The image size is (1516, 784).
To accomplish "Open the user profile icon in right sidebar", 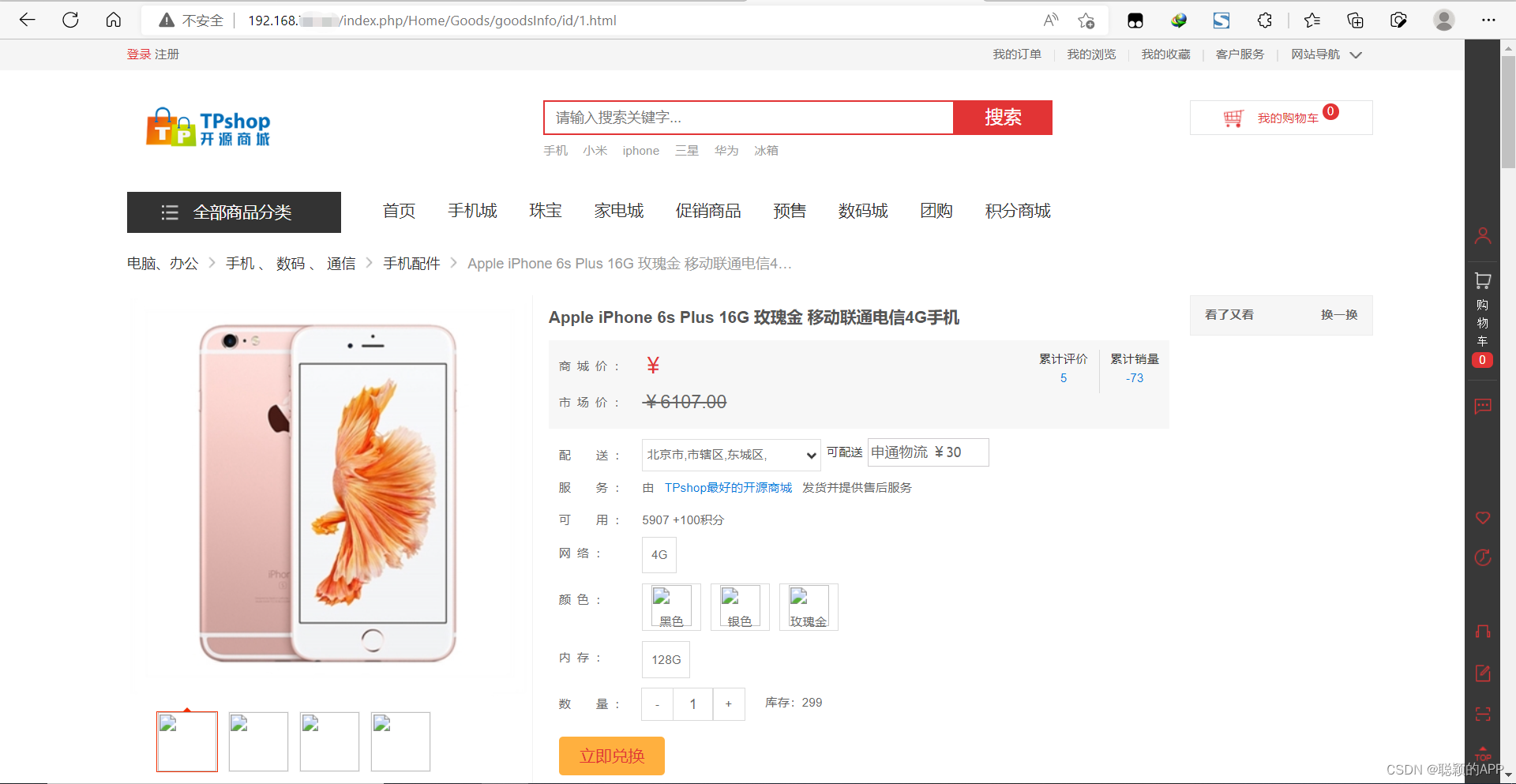I will pos(1483,235).
